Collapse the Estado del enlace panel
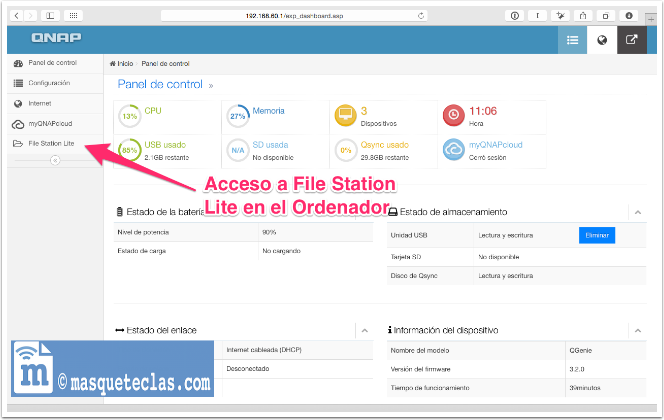 pos(364,329)
